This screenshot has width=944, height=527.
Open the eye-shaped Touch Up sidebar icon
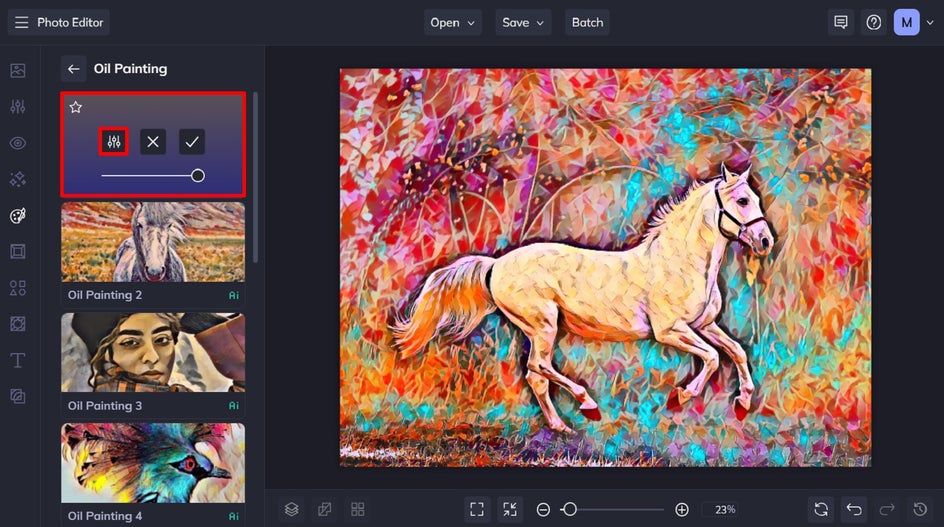18,143
